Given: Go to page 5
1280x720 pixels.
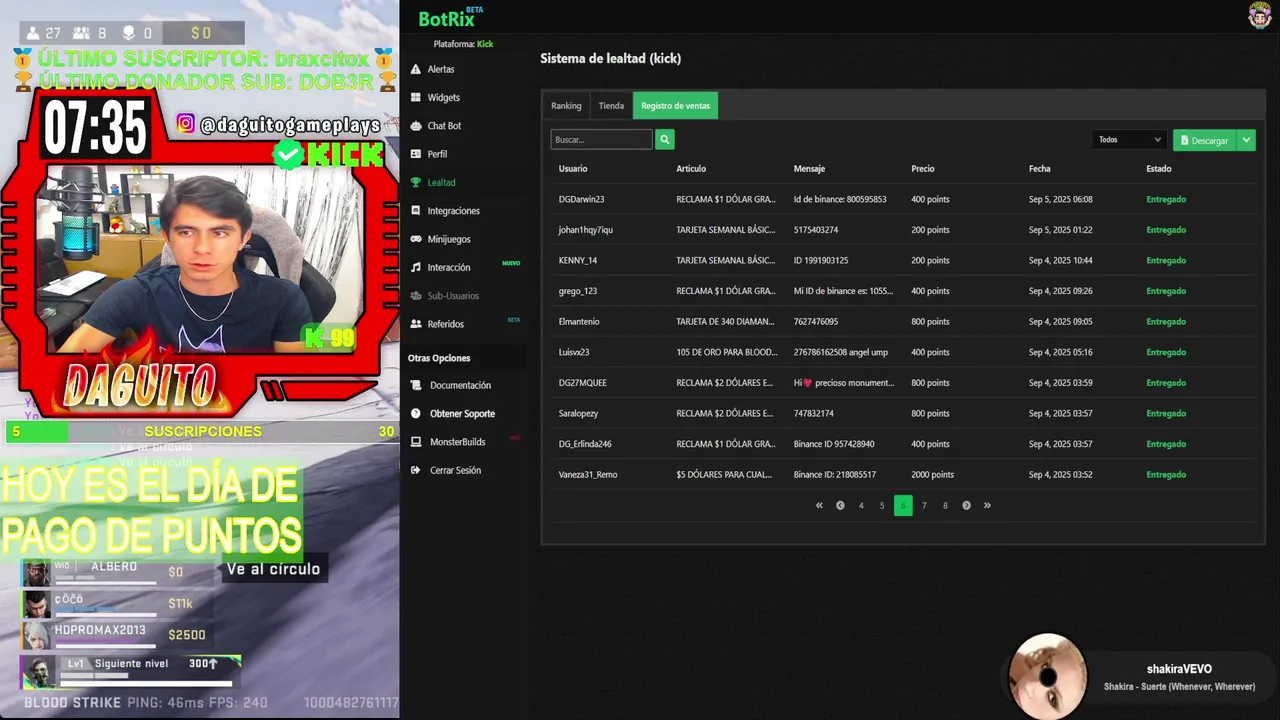Looking at the screenshot, I should click(882, 505).
